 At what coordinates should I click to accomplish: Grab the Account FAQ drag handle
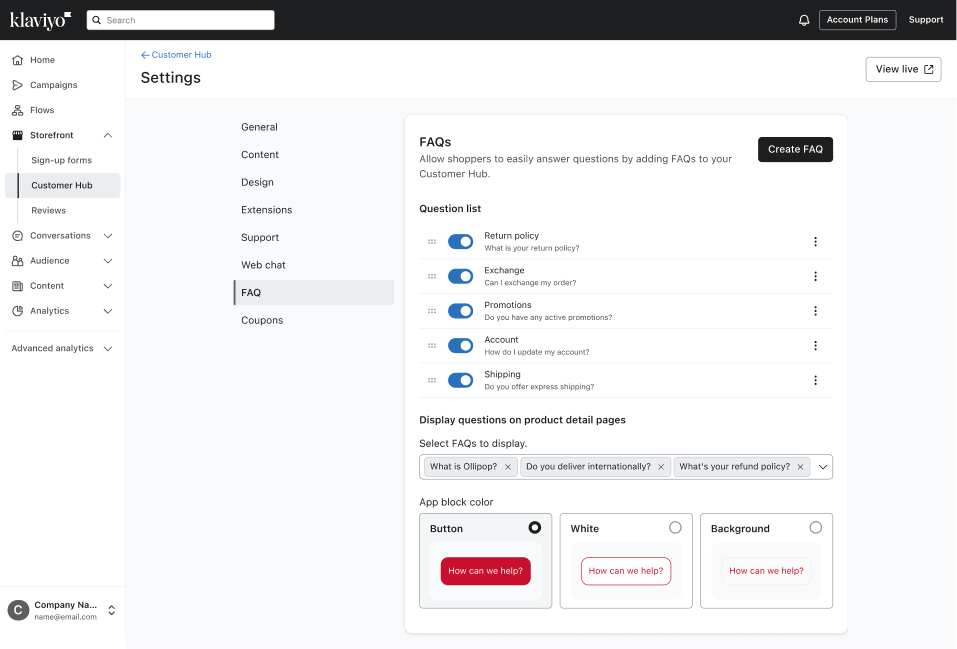(432, 346)
